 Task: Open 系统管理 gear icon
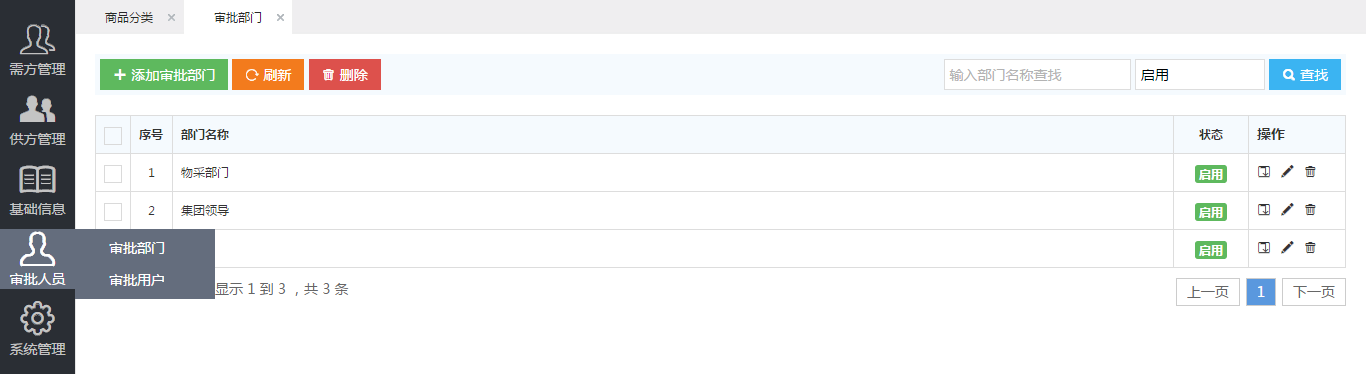[x=37, y=319]
